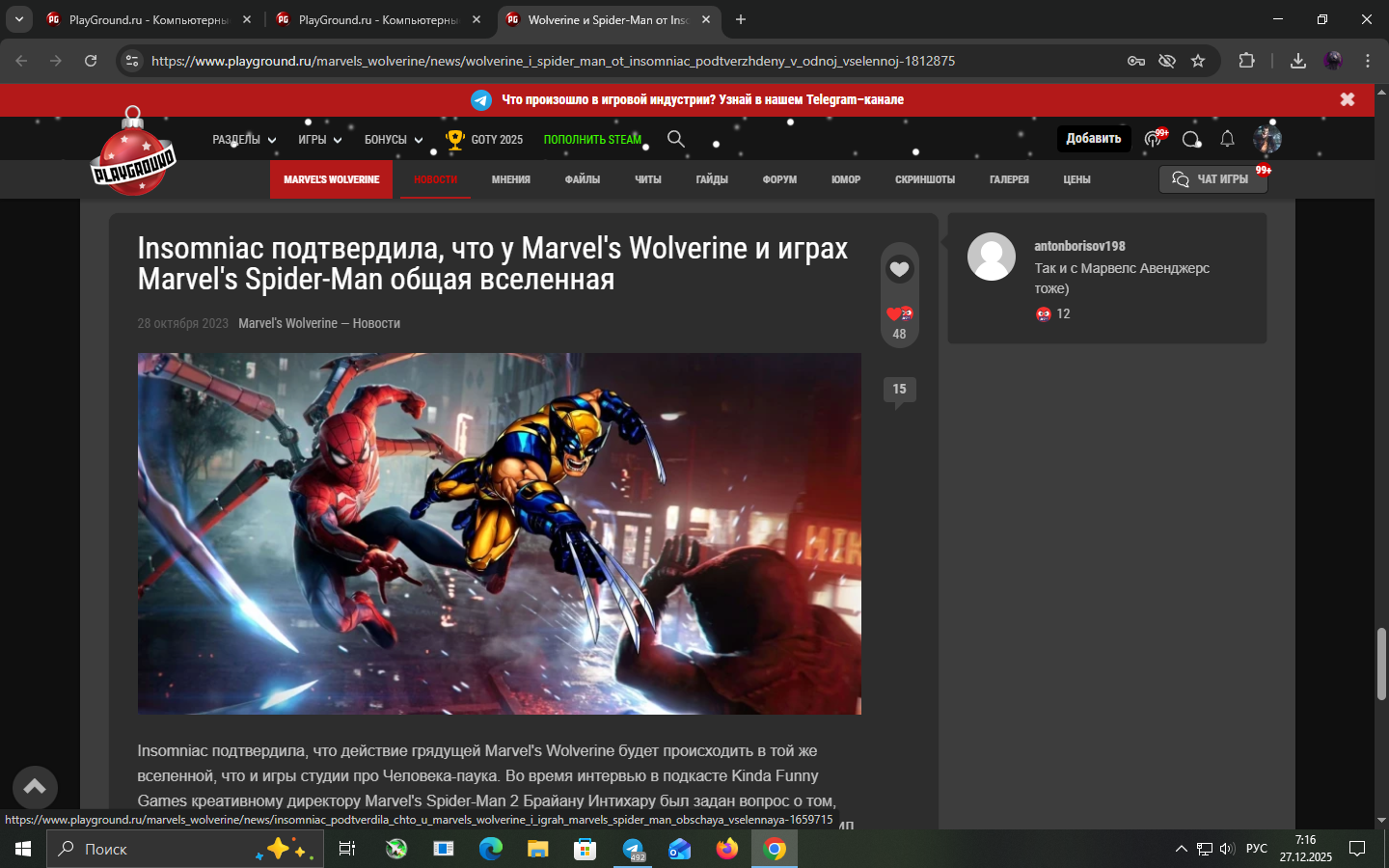
Task: Open the Chrome profile avatar
Action: 1333,61
